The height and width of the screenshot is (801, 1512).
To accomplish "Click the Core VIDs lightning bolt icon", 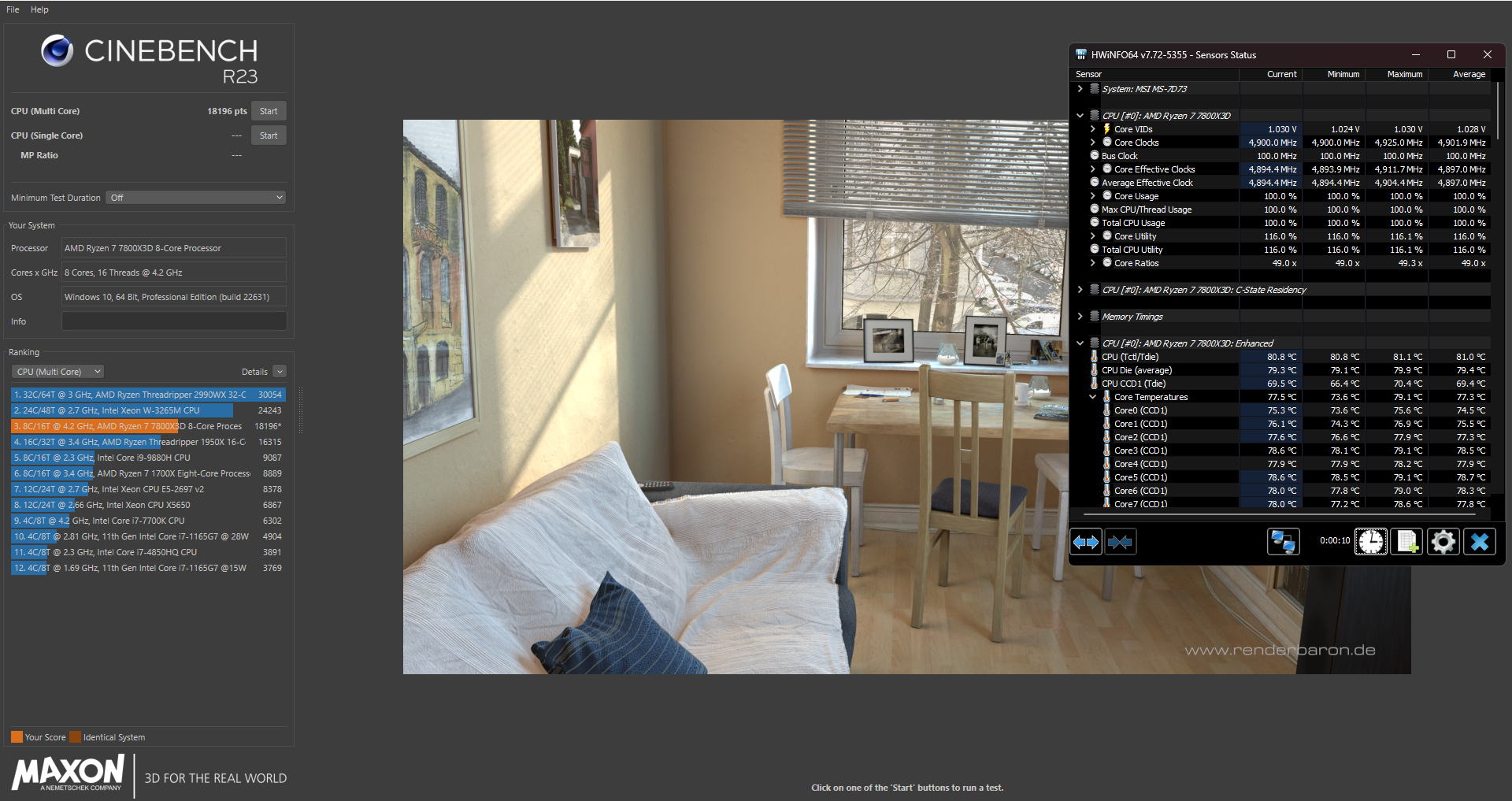I will (1106, 129).
